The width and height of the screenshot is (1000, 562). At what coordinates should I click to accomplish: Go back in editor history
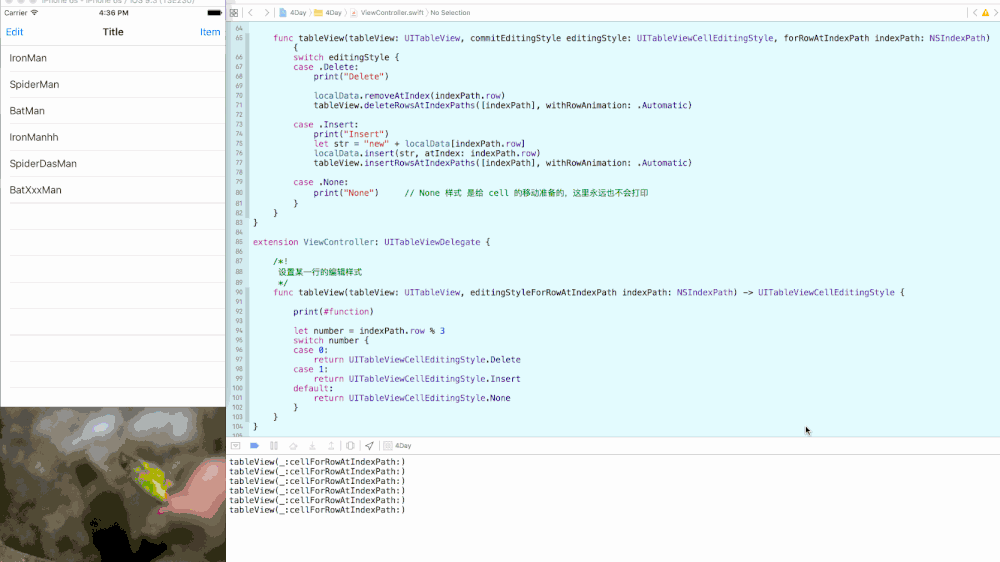click(251, 13)
